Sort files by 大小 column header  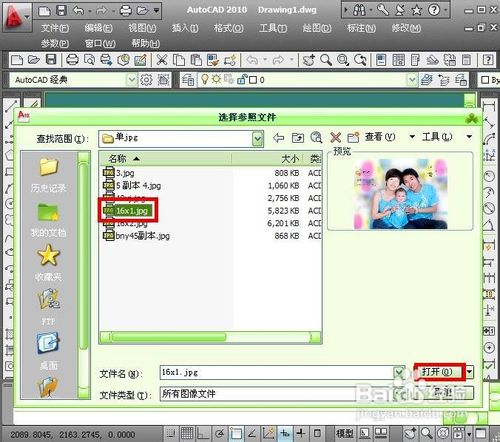point(267,159)
